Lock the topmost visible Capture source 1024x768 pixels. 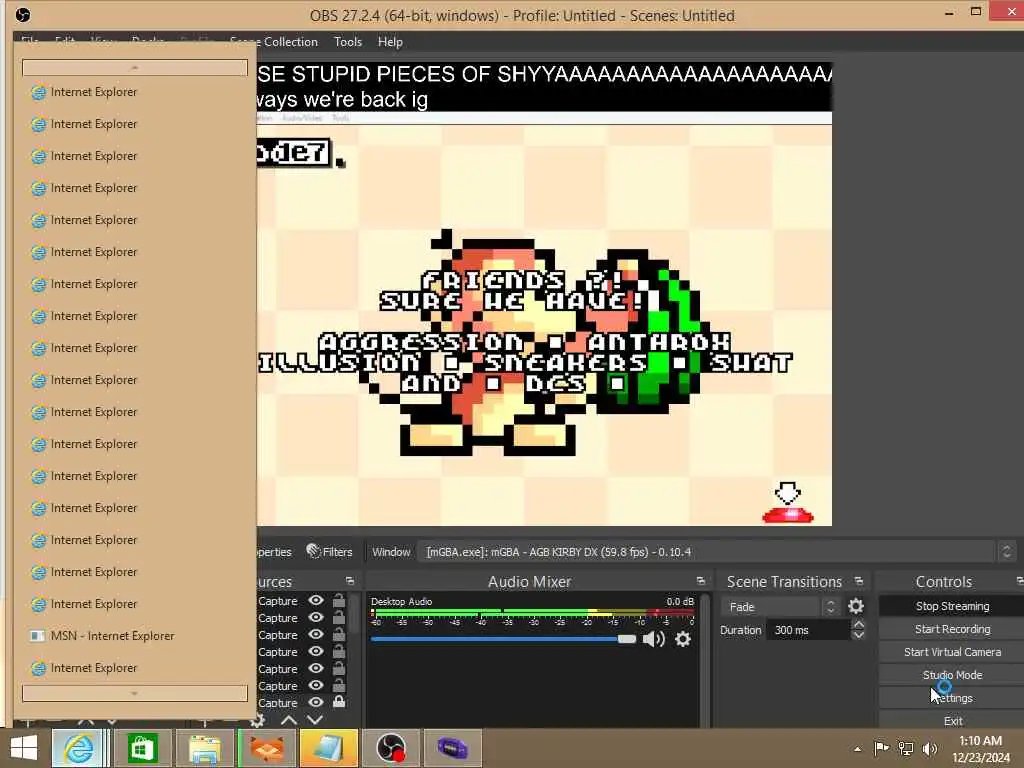point(338,600)
